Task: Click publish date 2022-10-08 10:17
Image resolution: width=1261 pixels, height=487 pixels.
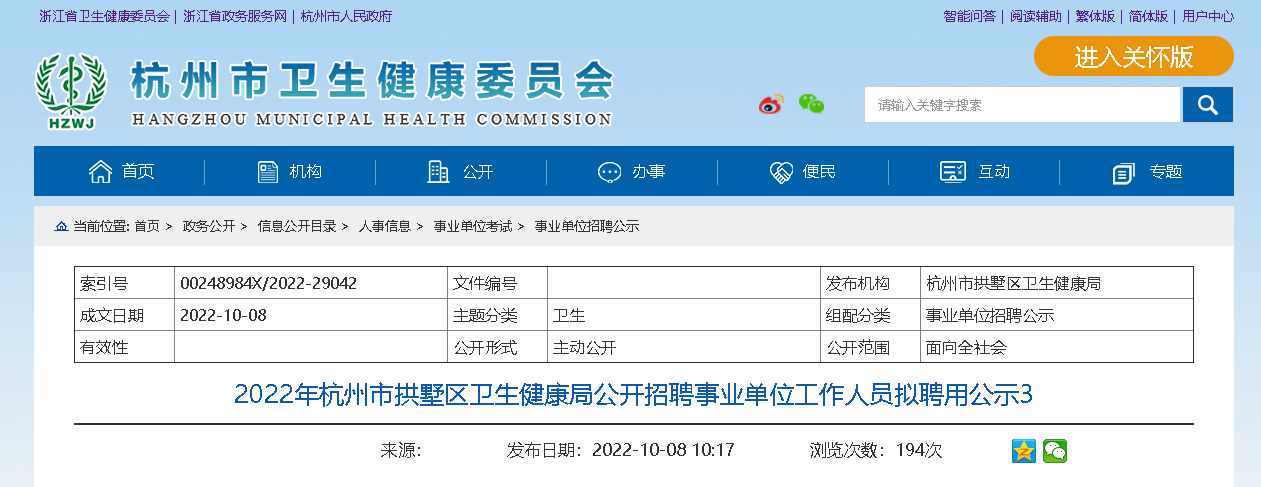Action: pyautogui.click(x=664, y=450)
